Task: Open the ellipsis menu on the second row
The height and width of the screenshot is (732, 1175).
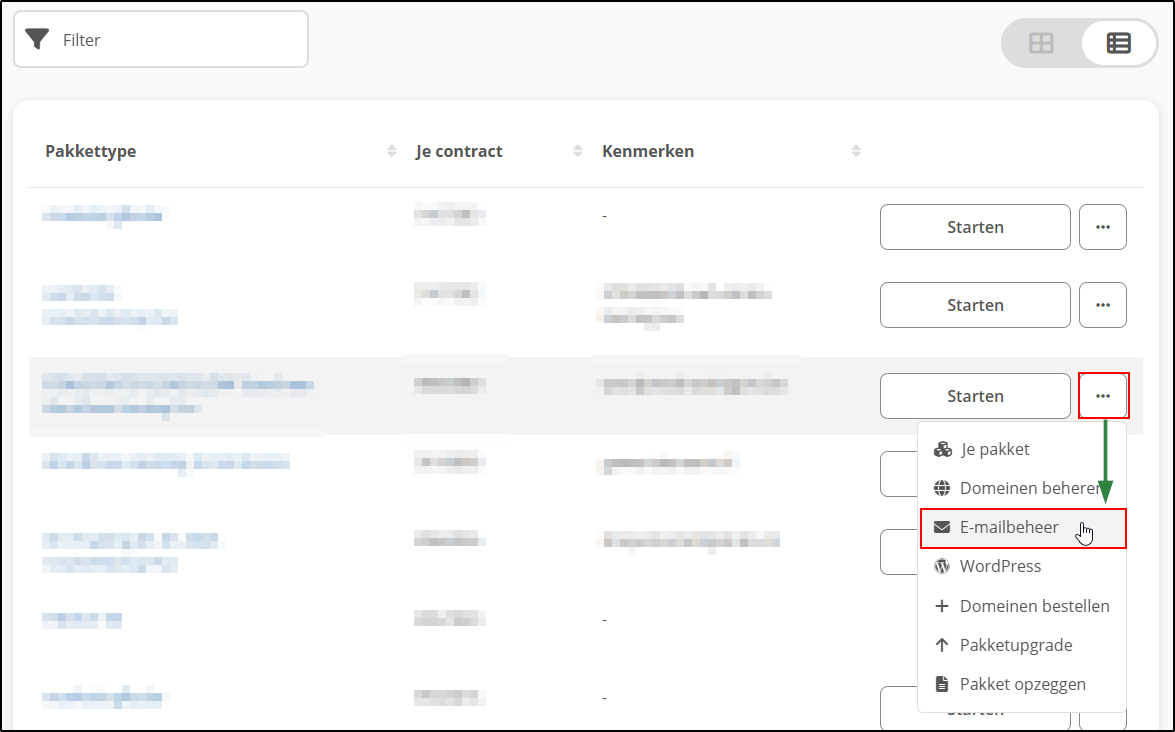Action: [1103, 305]
